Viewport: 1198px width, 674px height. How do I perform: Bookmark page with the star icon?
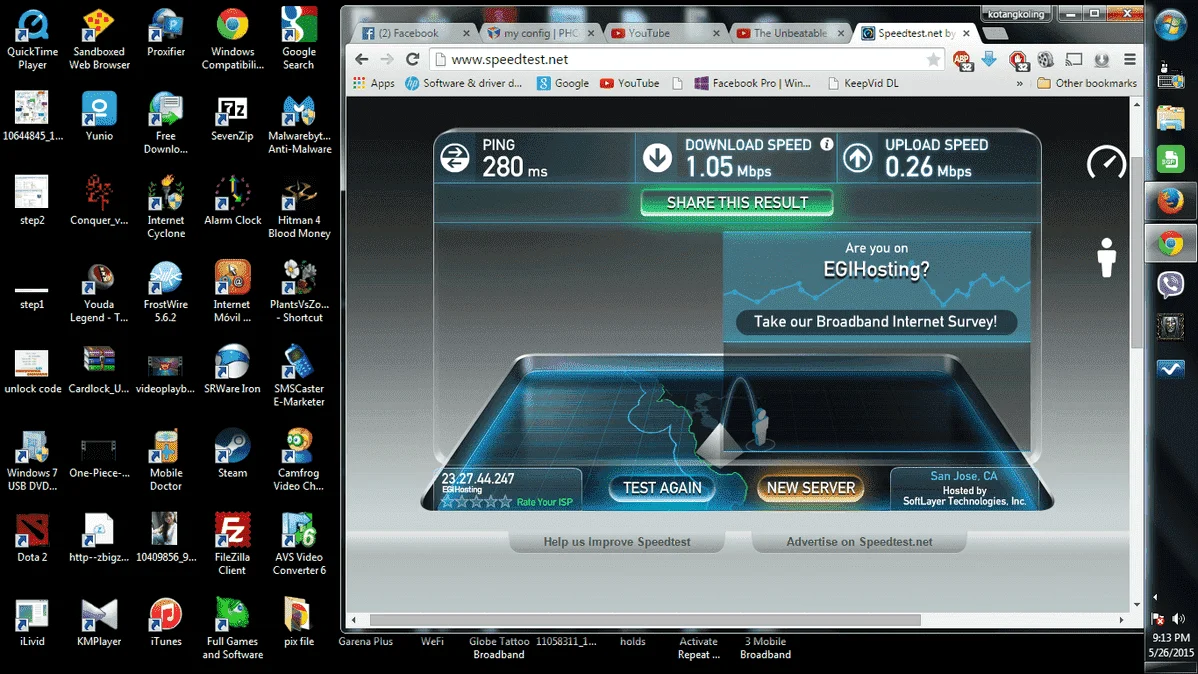pyautogui.click(x=933, y=59)
